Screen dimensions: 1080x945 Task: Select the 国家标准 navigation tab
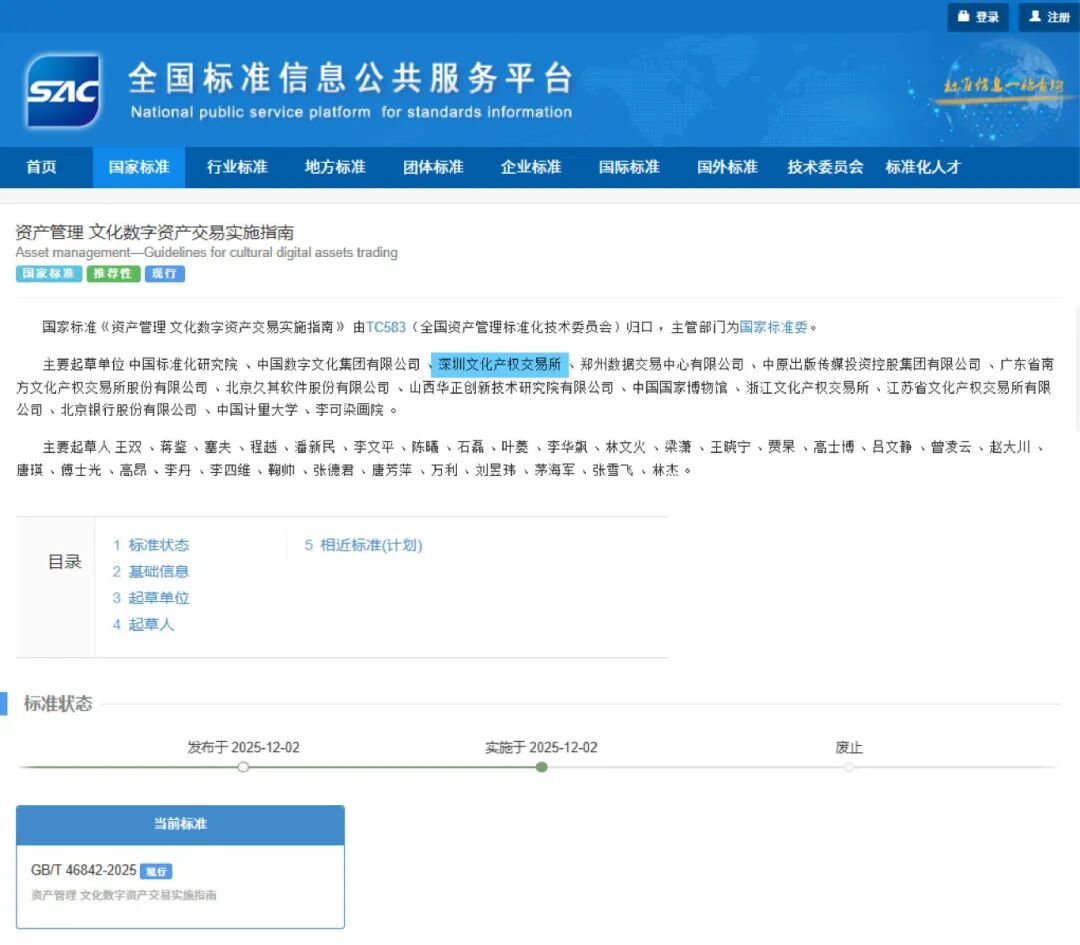(x=139, y=167)
